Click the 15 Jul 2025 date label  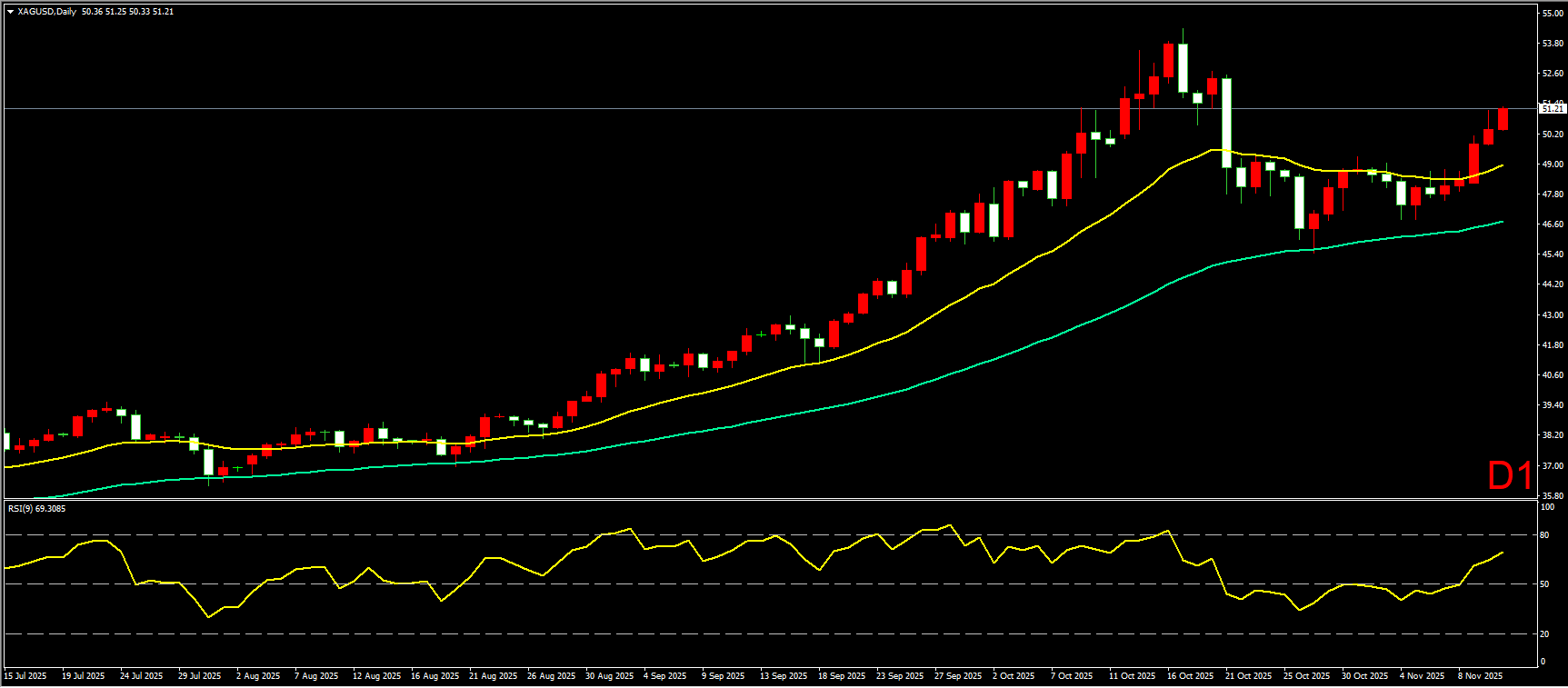25,676
